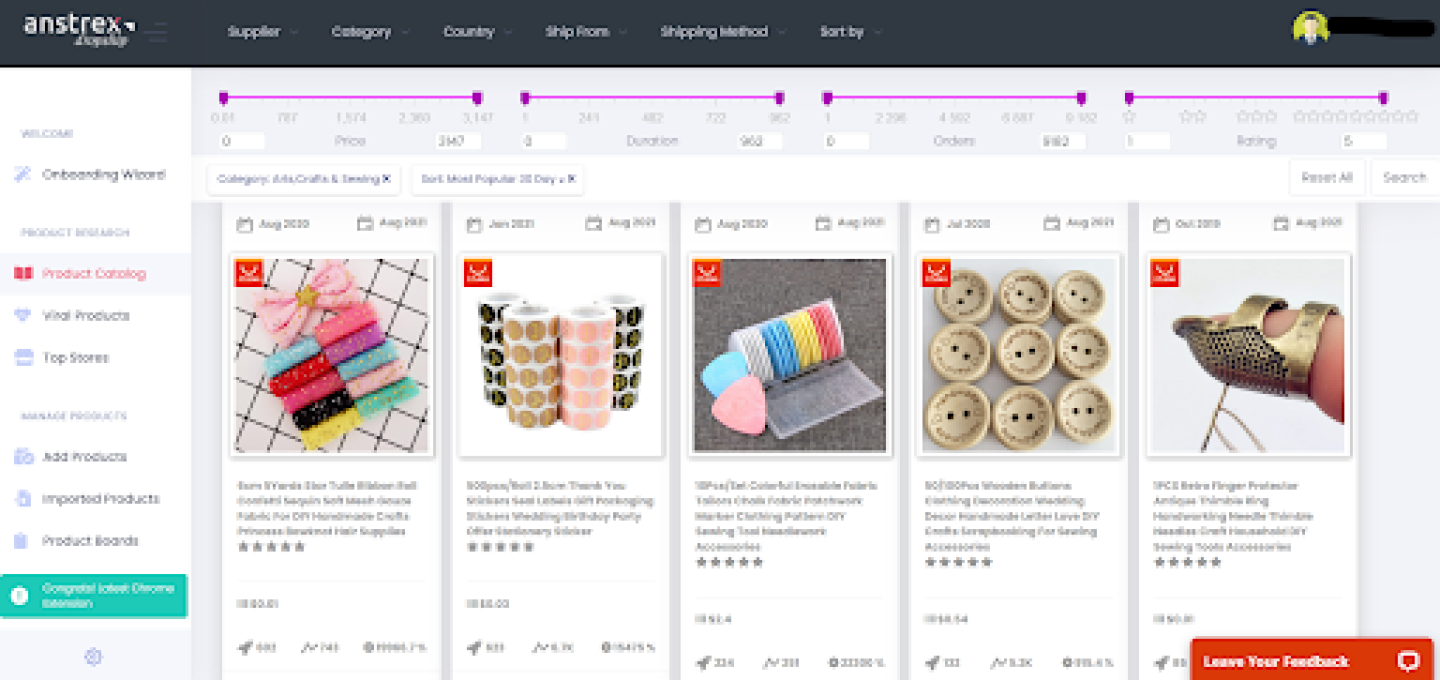Click the Top Stores shop icon
Screen dimensions: 1440x680
coord(23,358)
